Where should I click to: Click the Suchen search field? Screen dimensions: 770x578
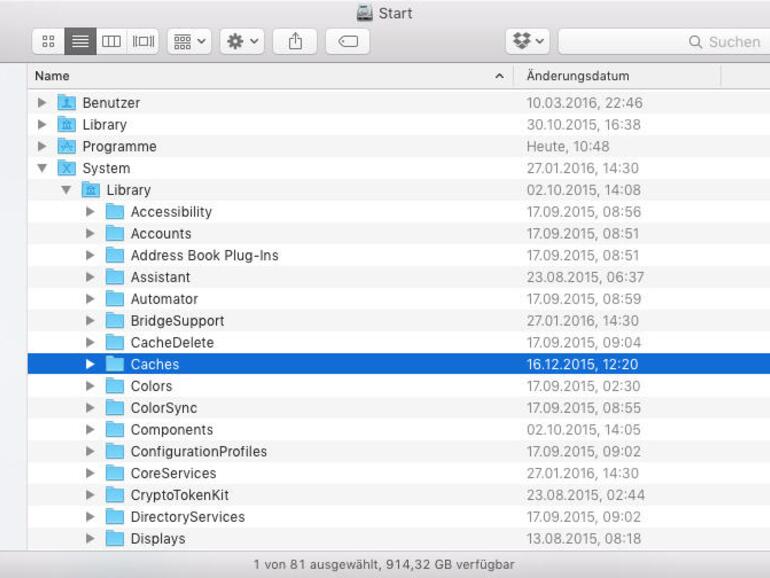[x=660, y=42]
